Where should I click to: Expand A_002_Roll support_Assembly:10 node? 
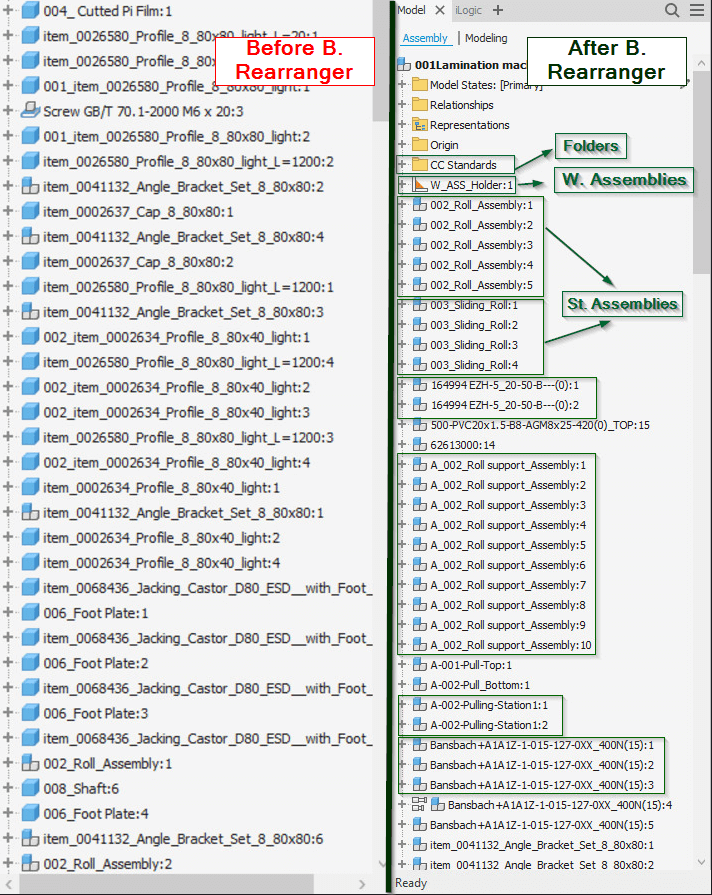click(x=403, y=645)
